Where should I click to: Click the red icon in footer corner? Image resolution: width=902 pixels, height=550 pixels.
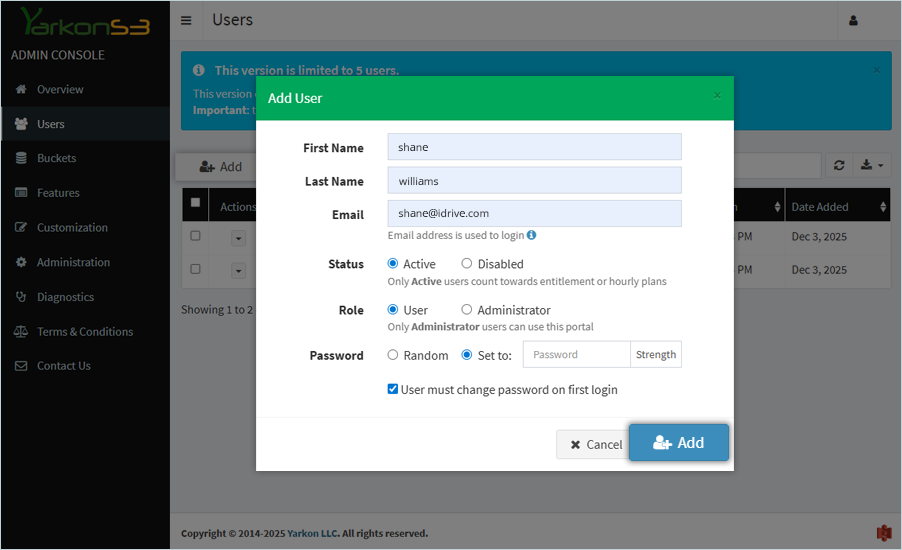pyautogui.click(x=883, y=533)
